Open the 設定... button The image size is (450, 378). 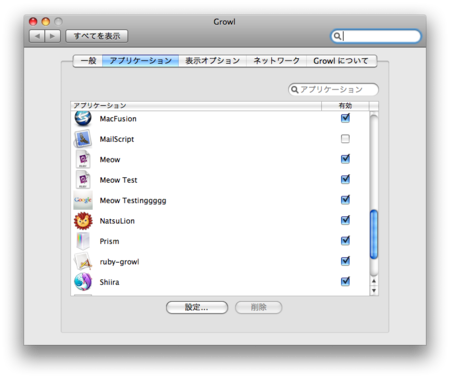(197, 307)
